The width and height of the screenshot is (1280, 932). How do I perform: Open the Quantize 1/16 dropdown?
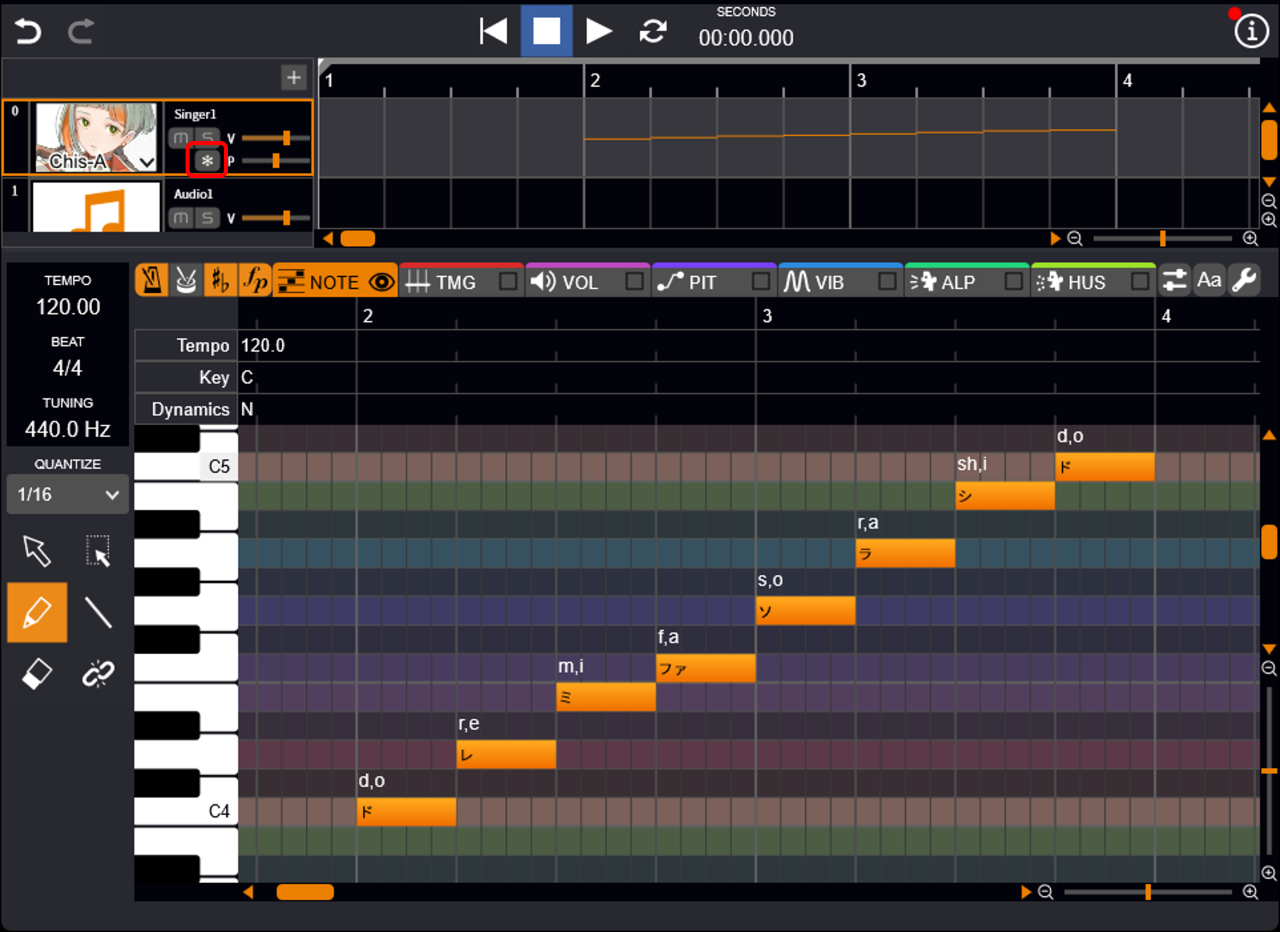67,495
